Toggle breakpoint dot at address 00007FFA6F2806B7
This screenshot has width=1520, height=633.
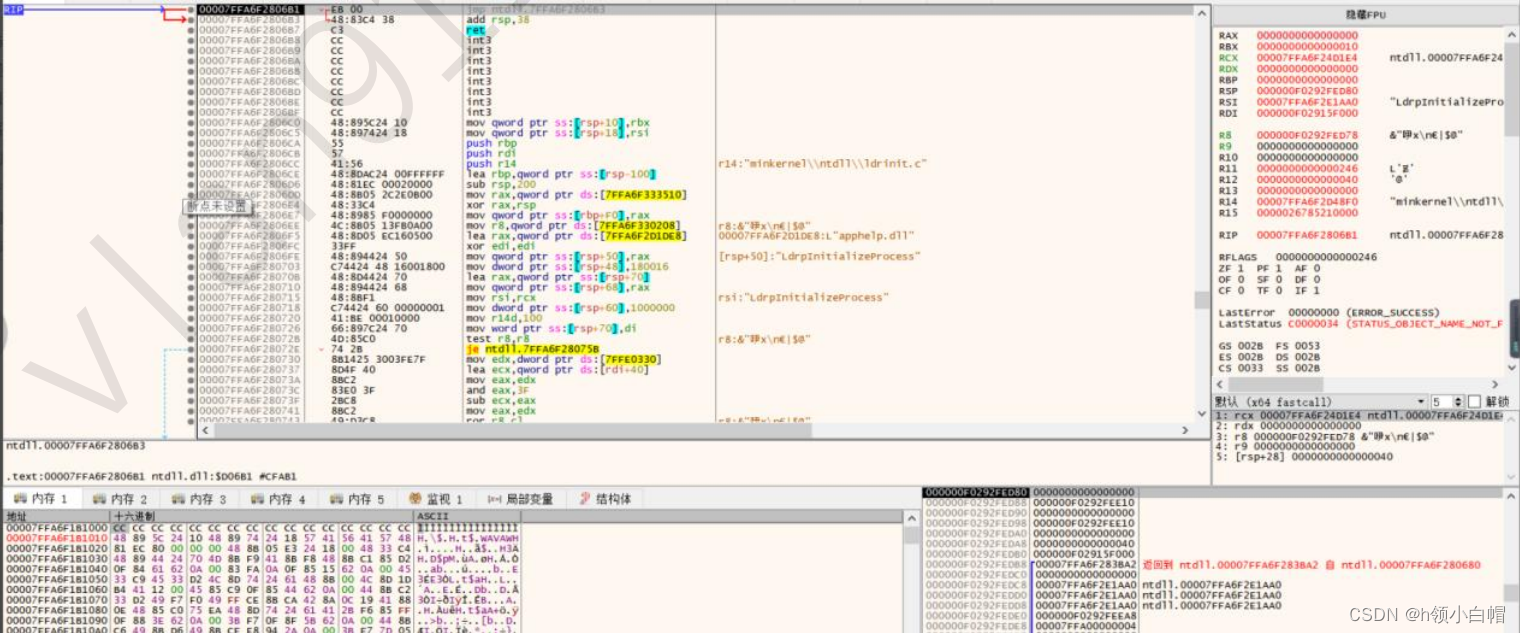tap(191, 30)
